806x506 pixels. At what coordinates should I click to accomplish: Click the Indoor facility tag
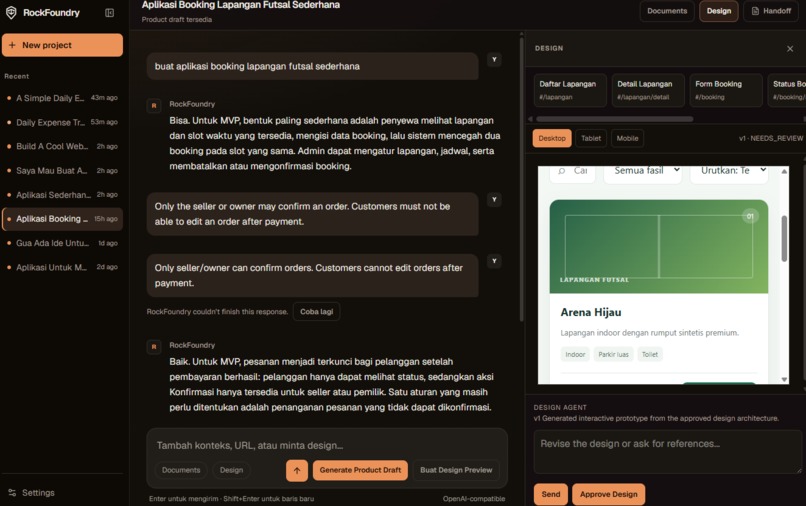575,354
